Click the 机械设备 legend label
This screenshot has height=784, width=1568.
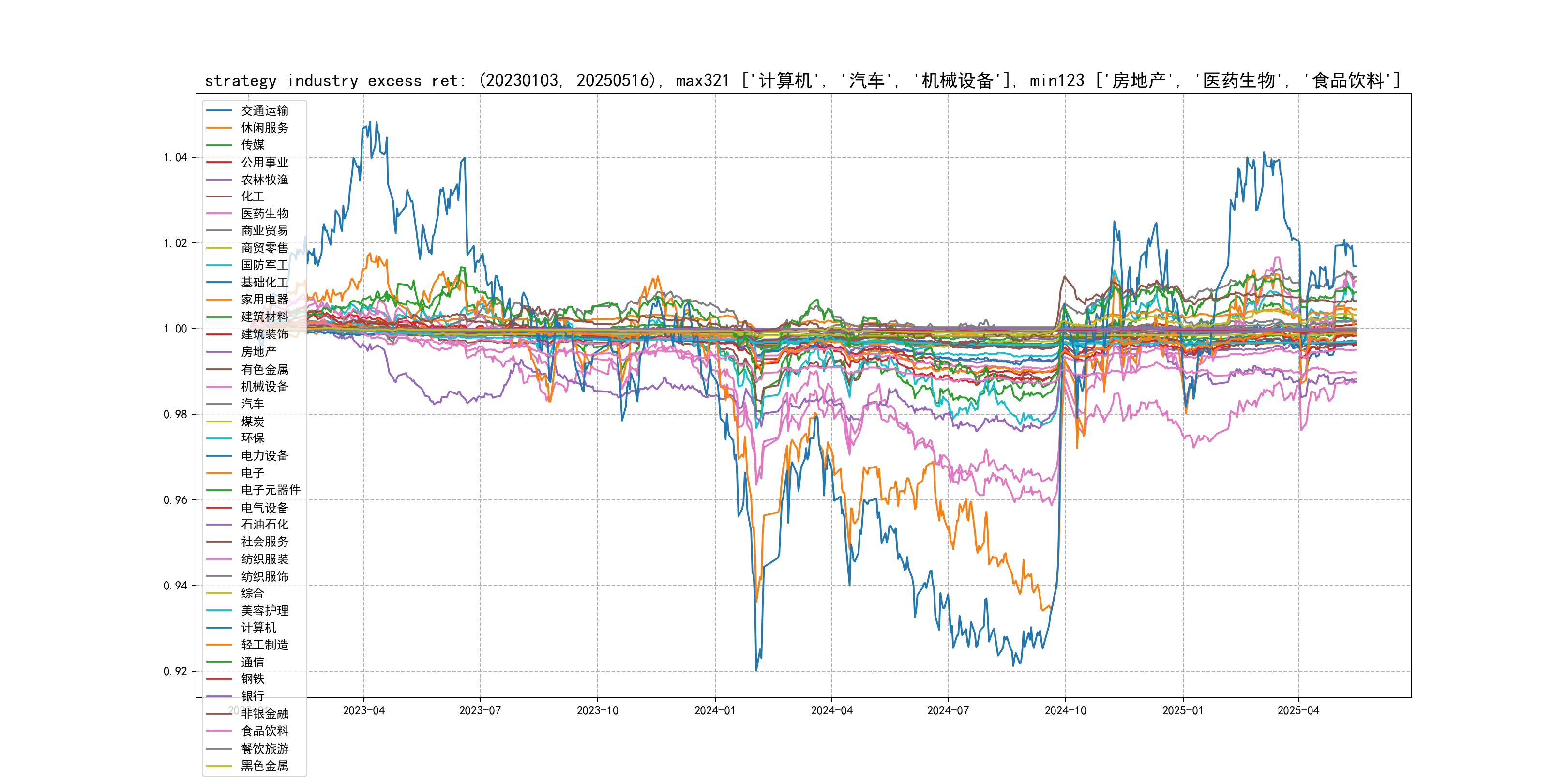[x=264, y=387]
